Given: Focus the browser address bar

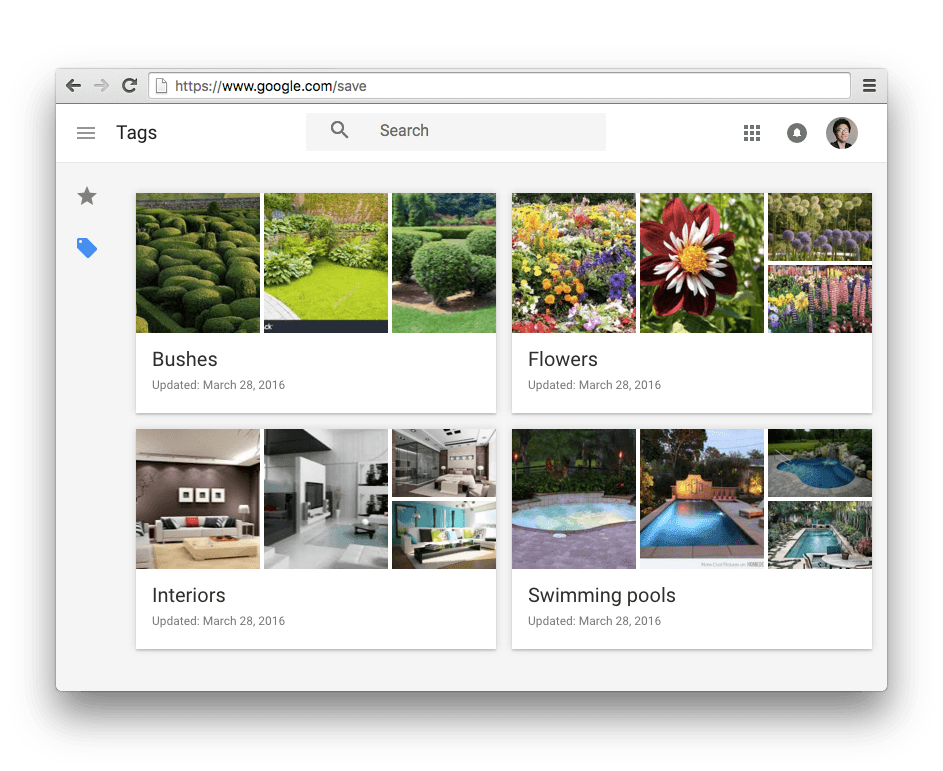Looking at the screenshot, I should (x=500, y=86).
